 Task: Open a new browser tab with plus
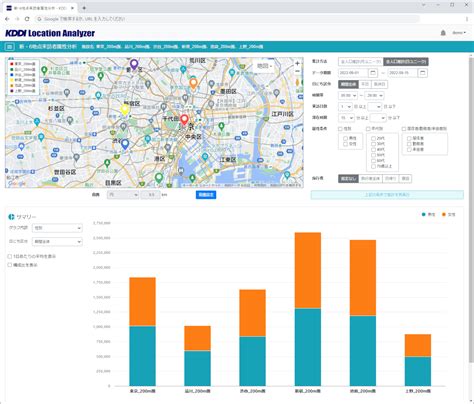[84, 8]
